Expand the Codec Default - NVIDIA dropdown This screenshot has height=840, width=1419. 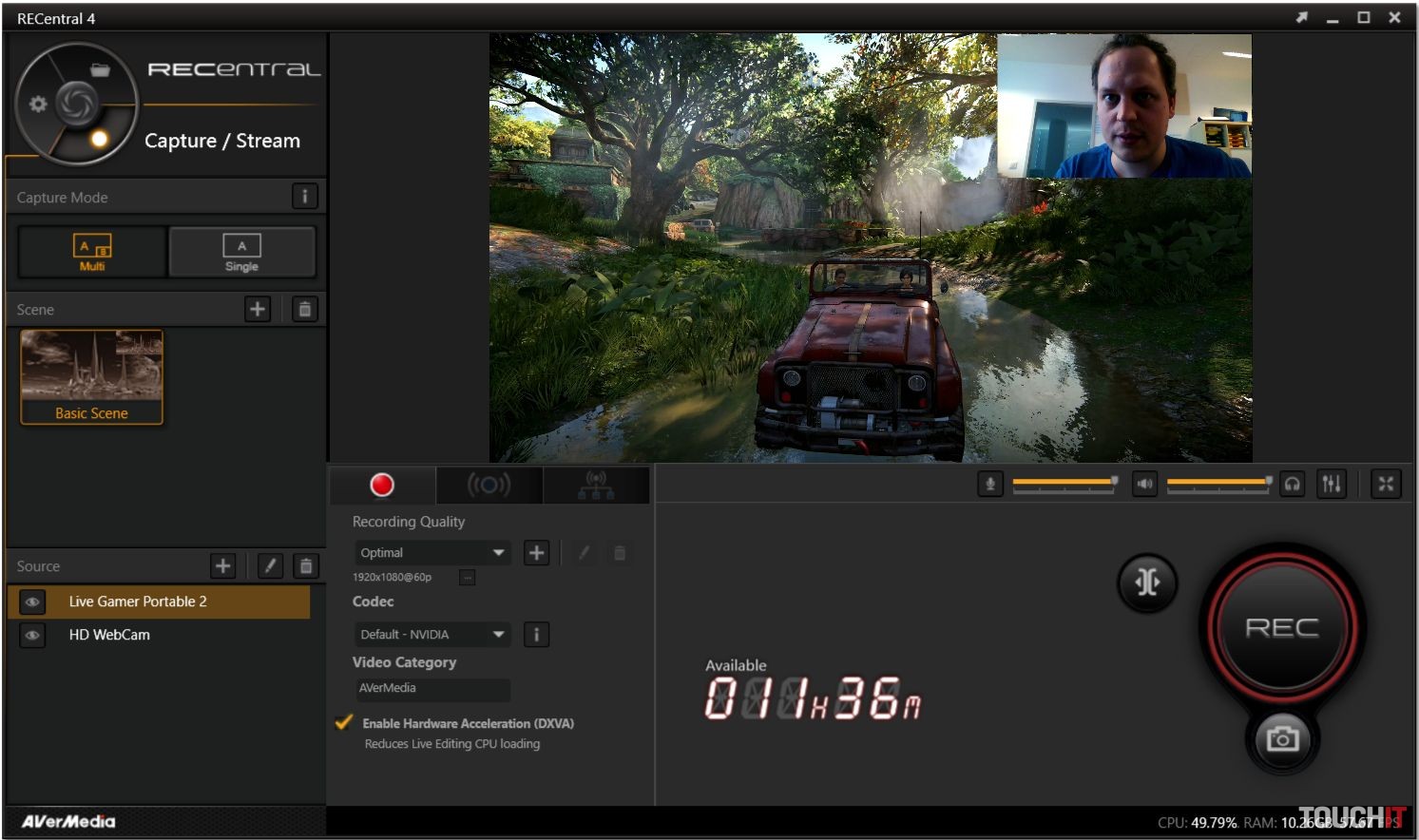tap(432, 635)
